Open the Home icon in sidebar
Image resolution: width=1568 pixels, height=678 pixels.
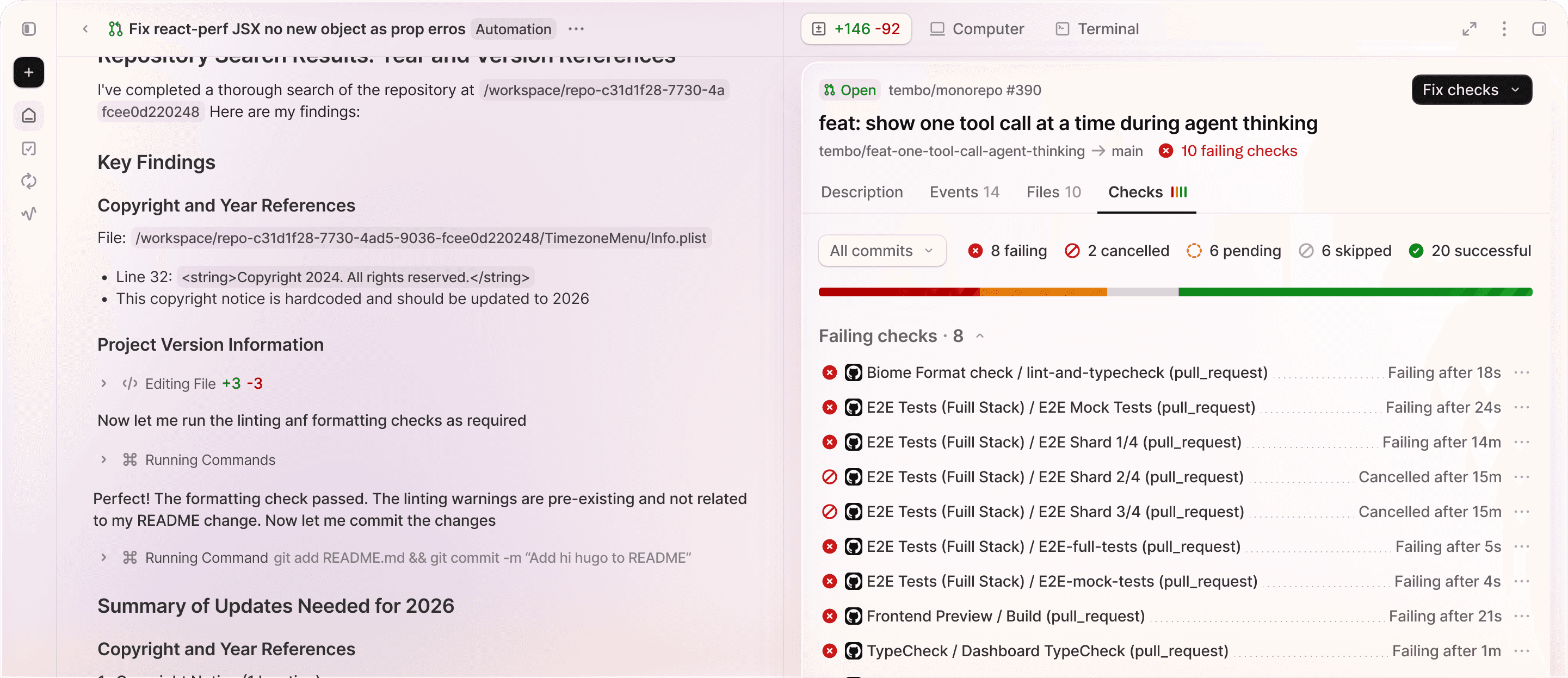click(x=29, y=115)
